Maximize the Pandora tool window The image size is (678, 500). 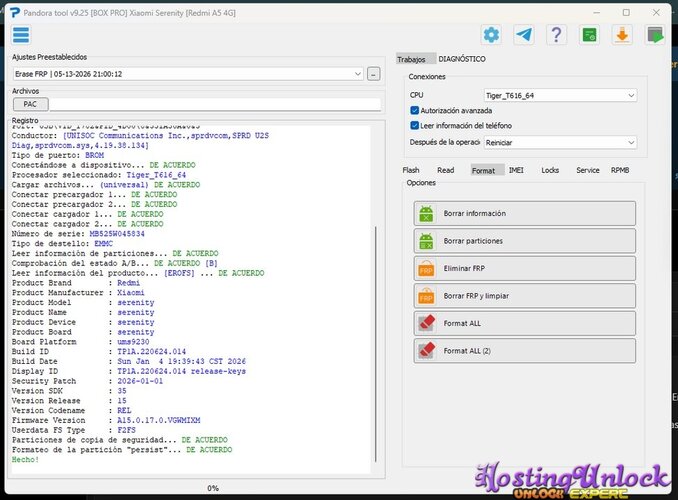click(626, 13)
